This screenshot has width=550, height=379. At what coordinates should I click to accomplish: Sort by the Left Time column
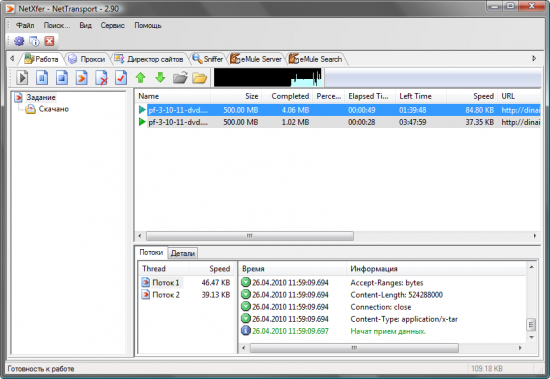421,96
